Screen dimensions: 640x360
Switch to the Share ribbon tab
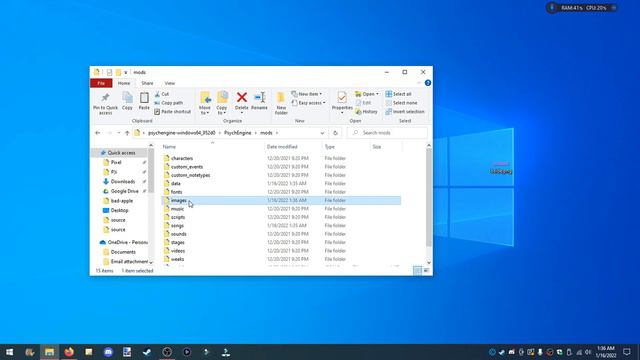click(147, 83)
